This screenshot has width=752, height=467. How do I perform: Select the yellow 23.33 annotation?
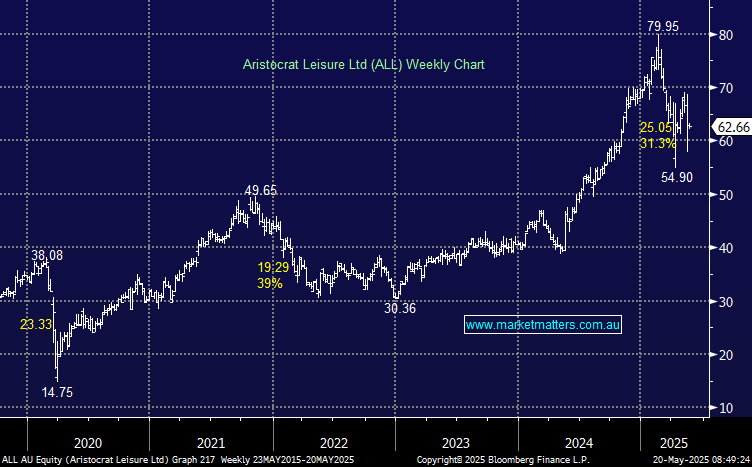36,325
